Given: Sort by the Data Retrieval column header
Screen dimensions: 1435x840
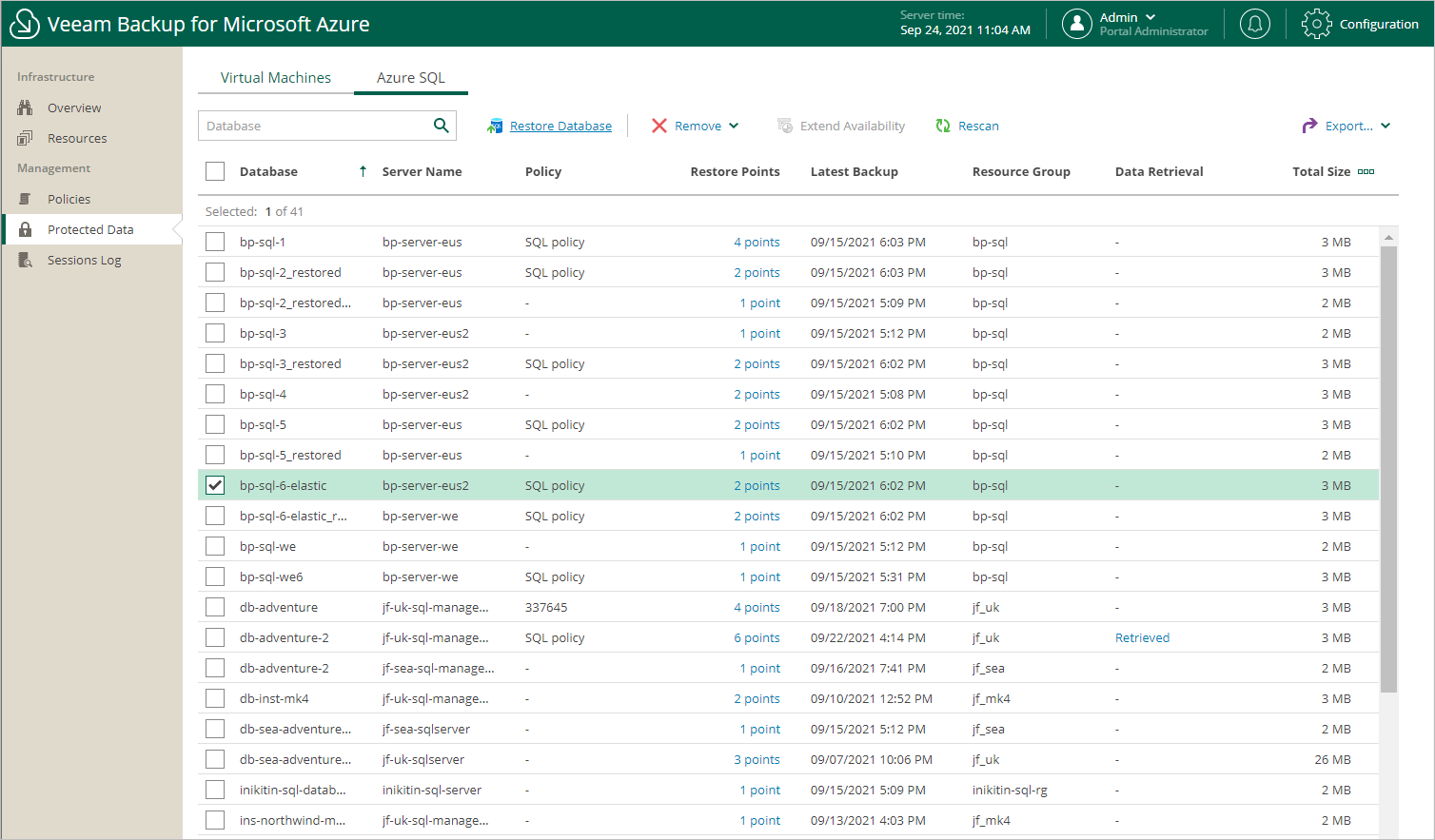Looking at the screenshot, I should 1159,171.
